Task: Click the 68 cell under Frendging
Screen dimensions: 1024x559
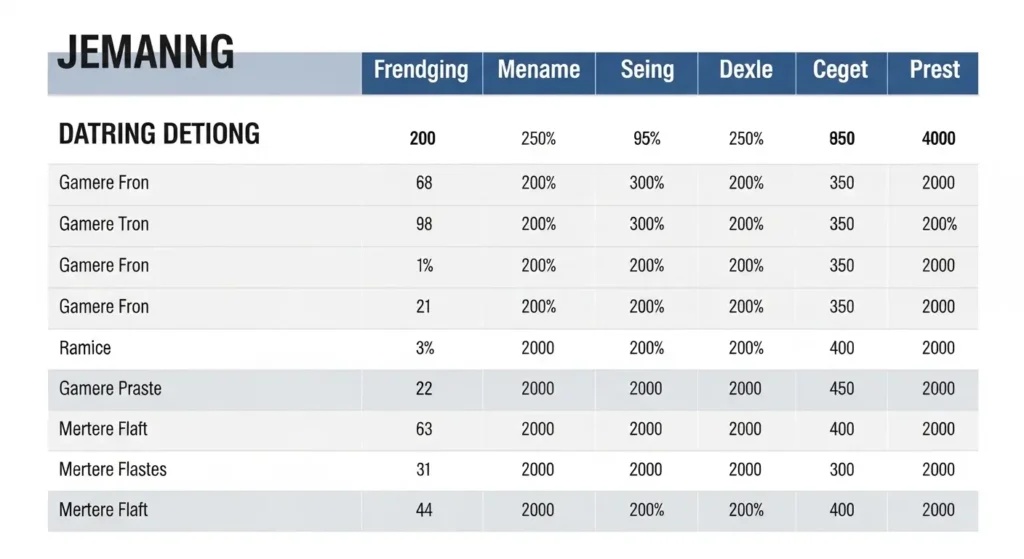Action: pyautogui.click(x=424, y=183)
